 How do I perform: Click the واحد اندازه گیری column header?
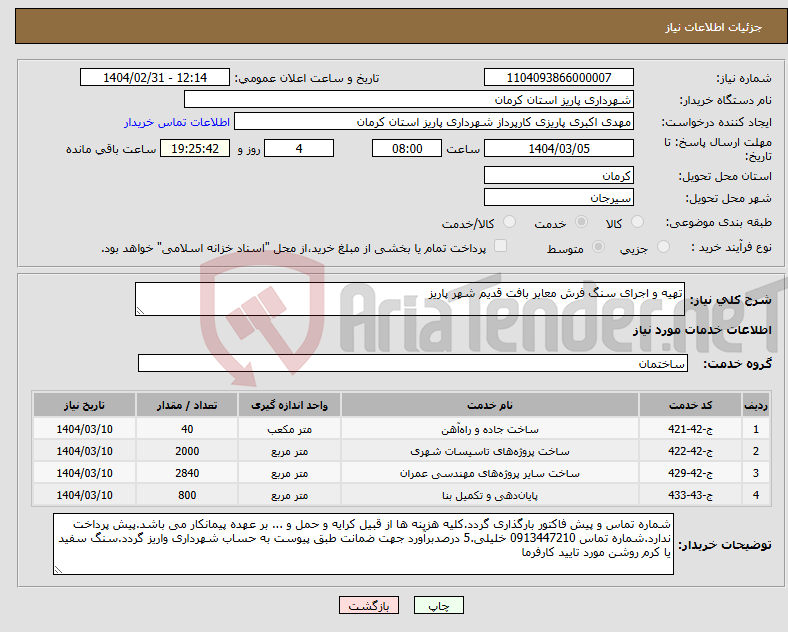pyautogui.click(x=289, y=405)
